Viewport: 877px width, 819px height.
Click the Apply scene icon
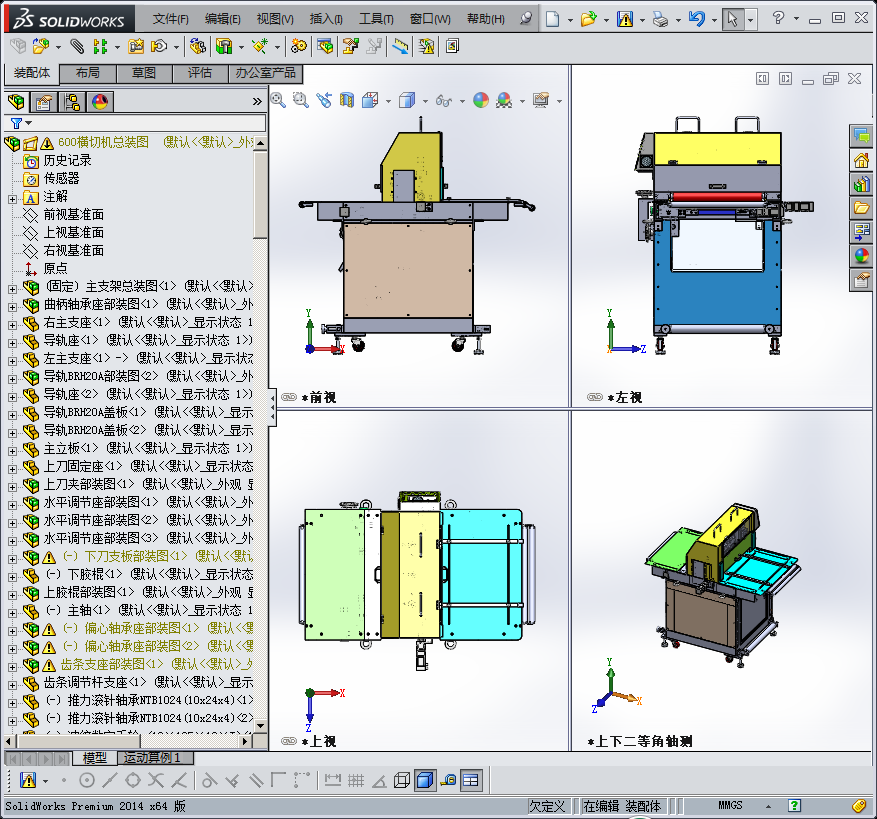pos(504,100)
